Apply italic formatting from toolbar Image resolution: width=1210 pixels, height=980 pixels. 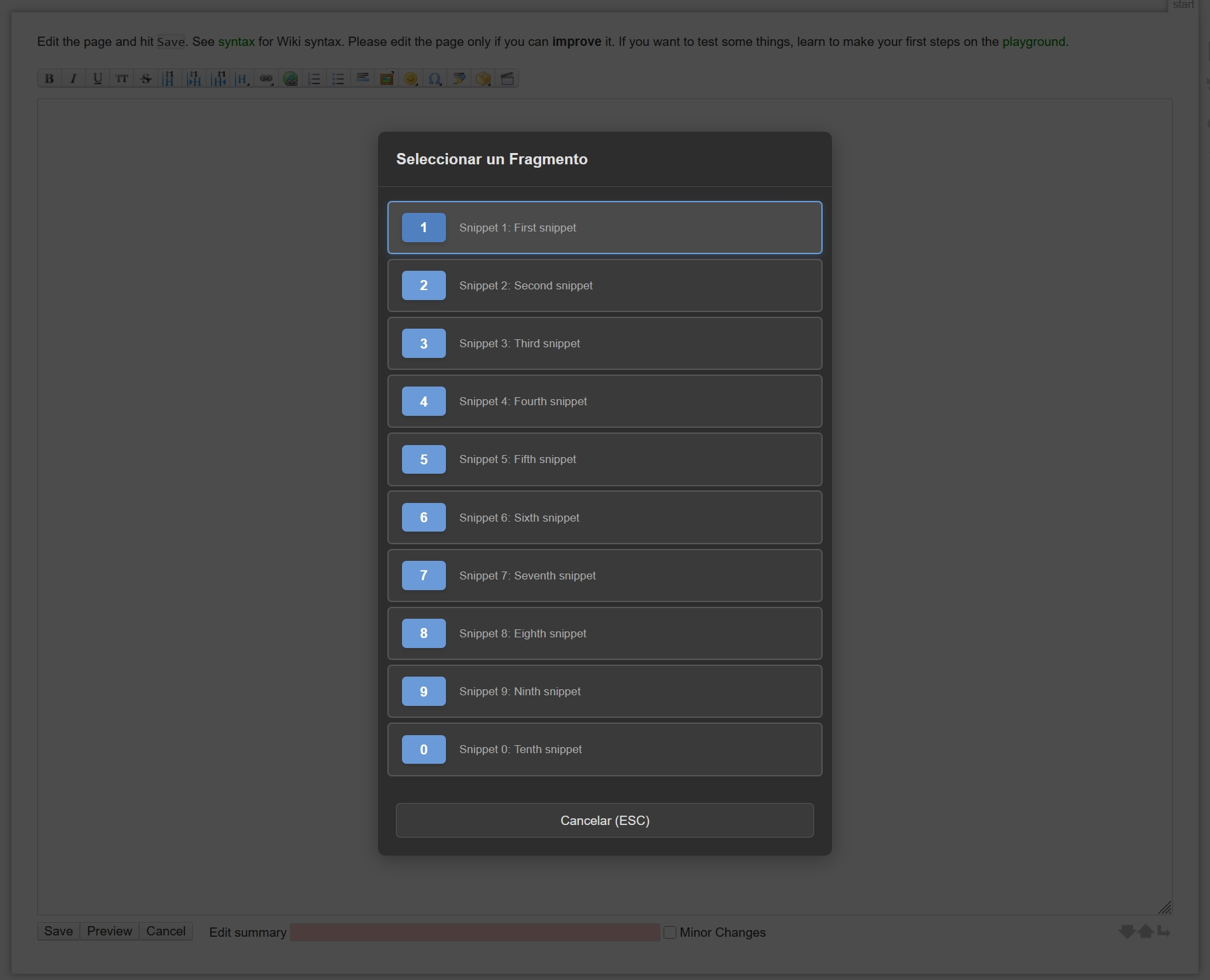pos(73,79)
